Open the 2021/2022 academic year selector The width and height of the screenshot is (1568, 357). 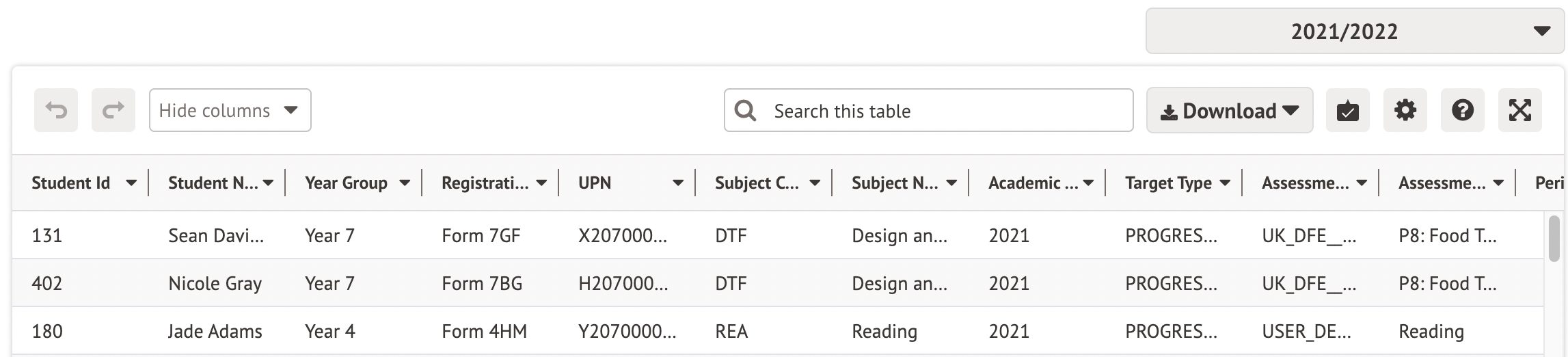pos(1354,31)
